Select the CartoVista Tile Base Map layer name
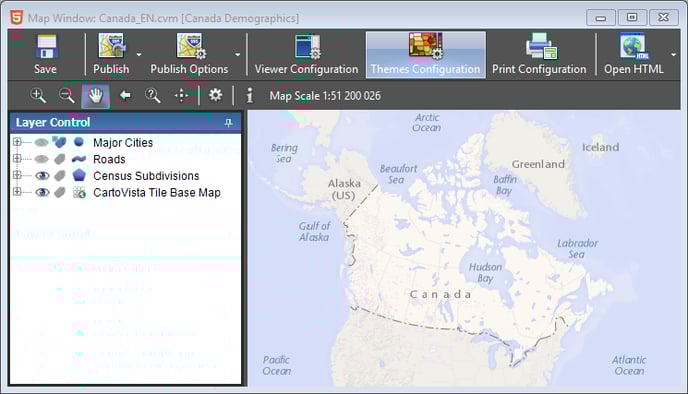The height and width of the screenshot is (394, 688). [x=157, y=193]
